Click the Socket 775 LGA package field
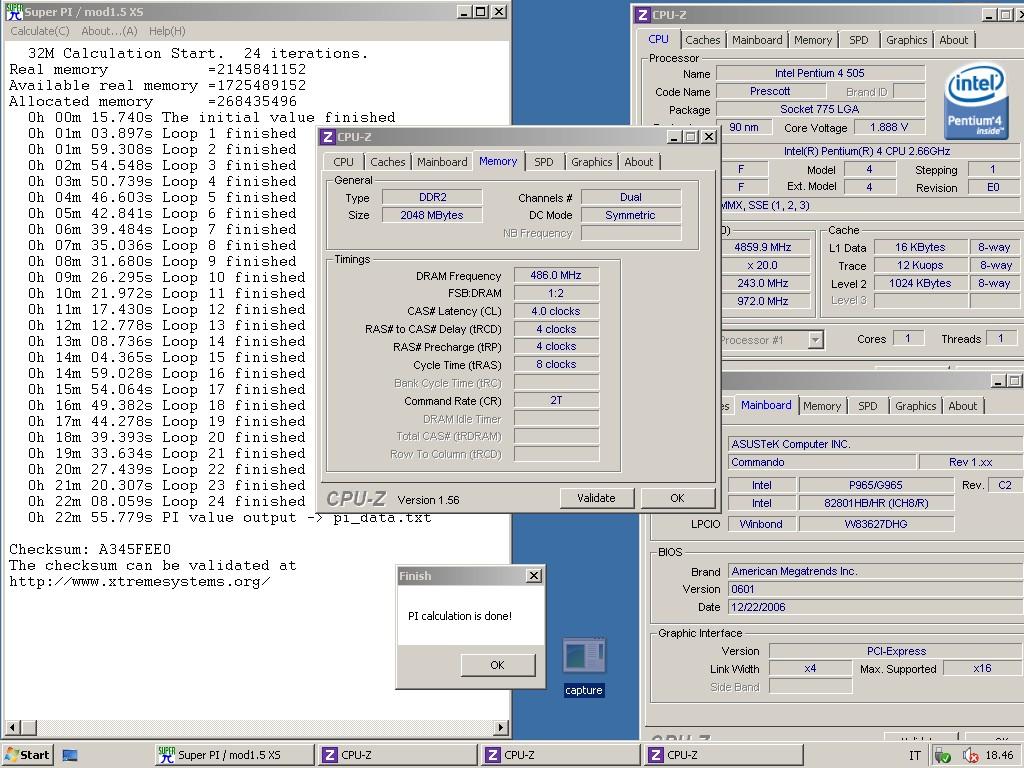1024x768 pixels. (820, 109)
